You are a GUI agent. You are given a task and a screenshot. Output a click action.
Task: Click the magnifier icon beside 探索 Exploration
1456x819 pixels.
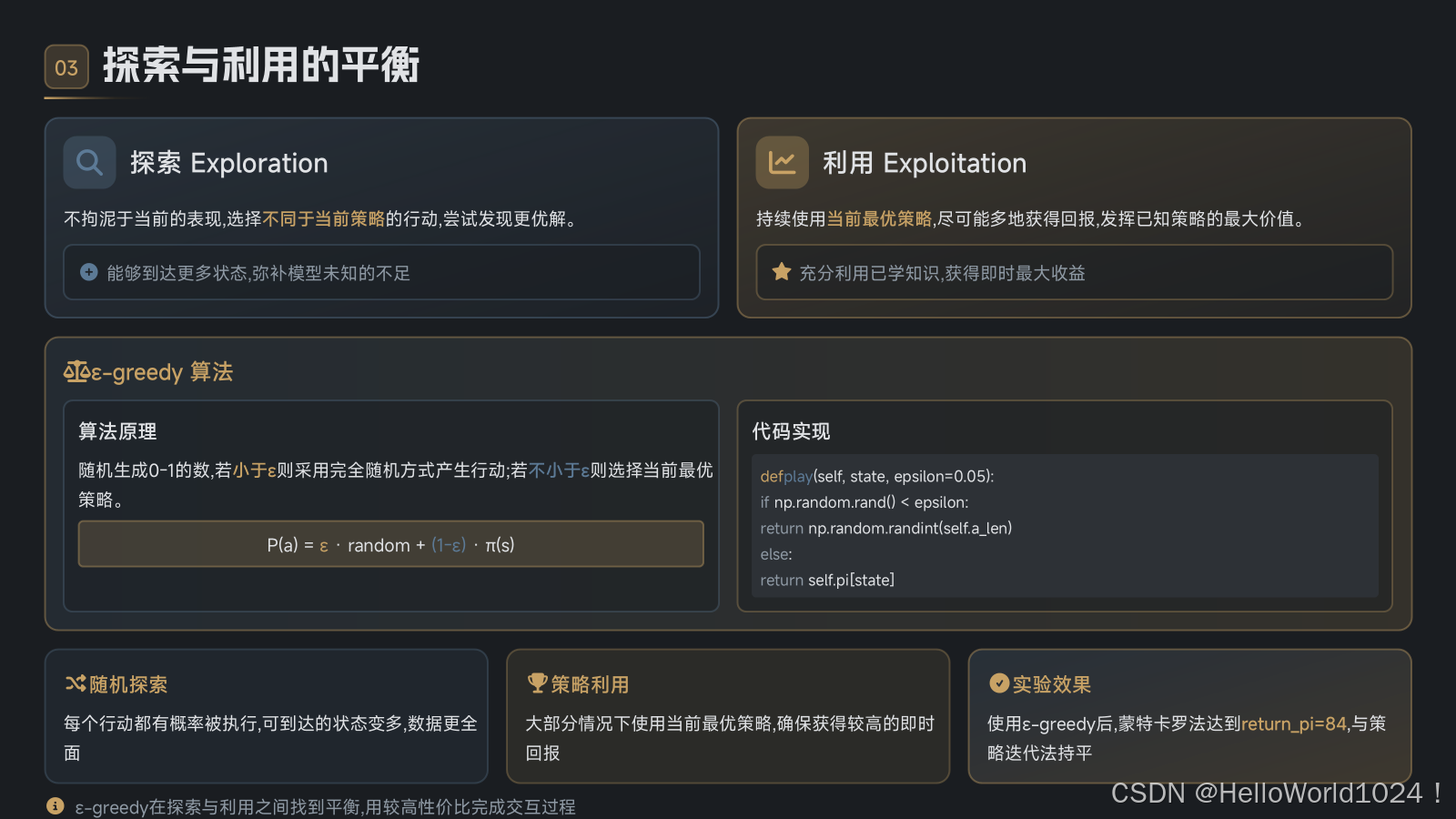coord(89,163)
